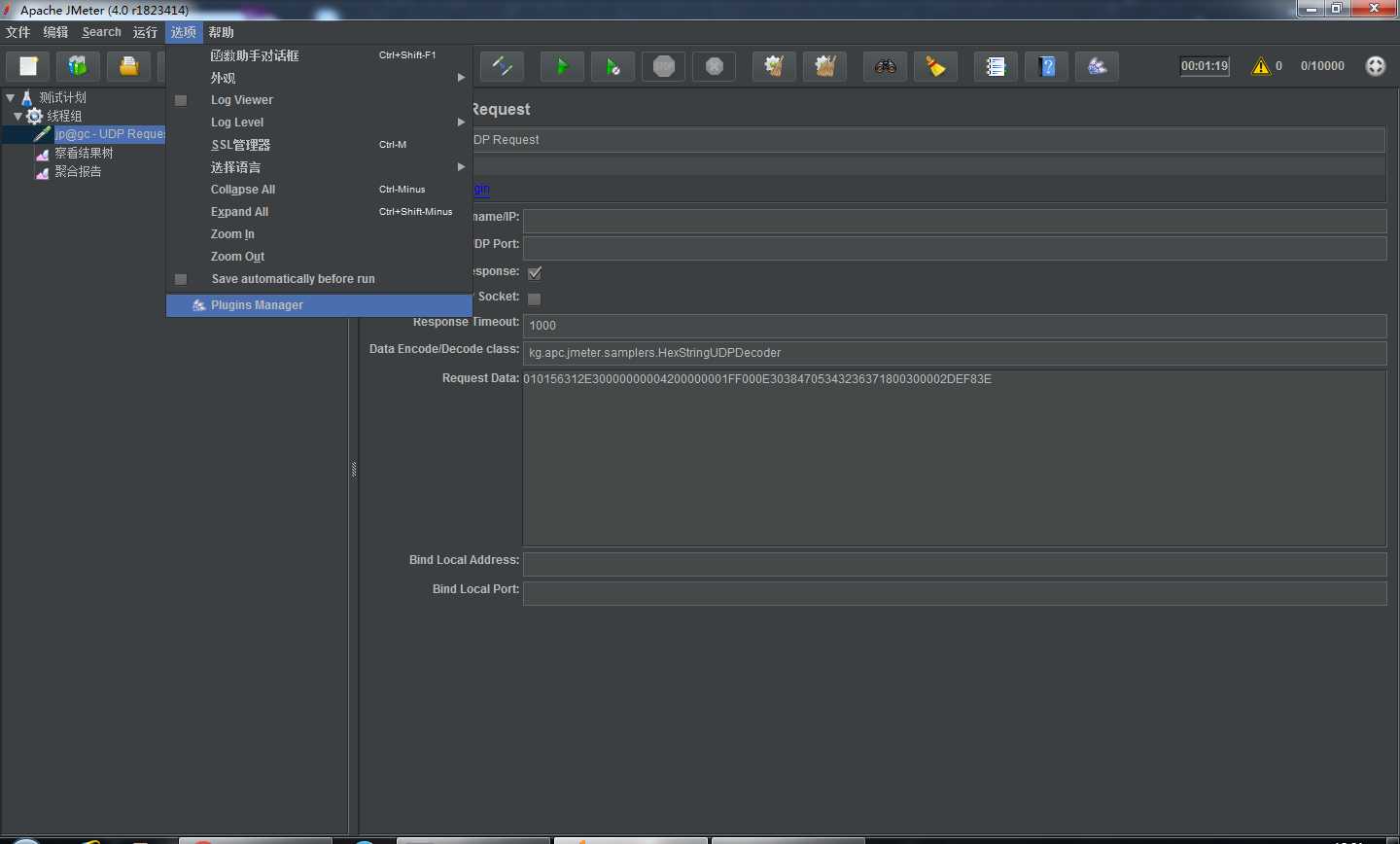
Task: Click the Hostname/IP input field
Action: 955,221
